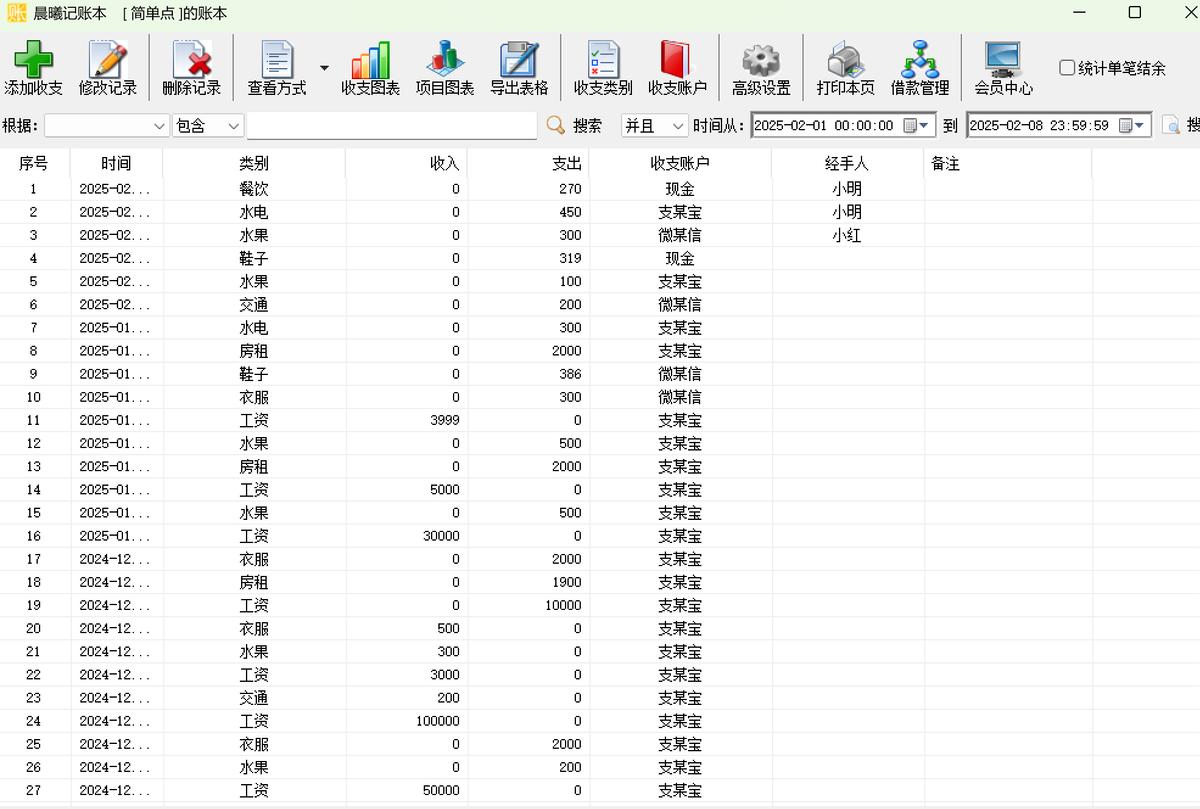Select income 100000 in row 24
1200x809 pixels.
click(438, 721)
